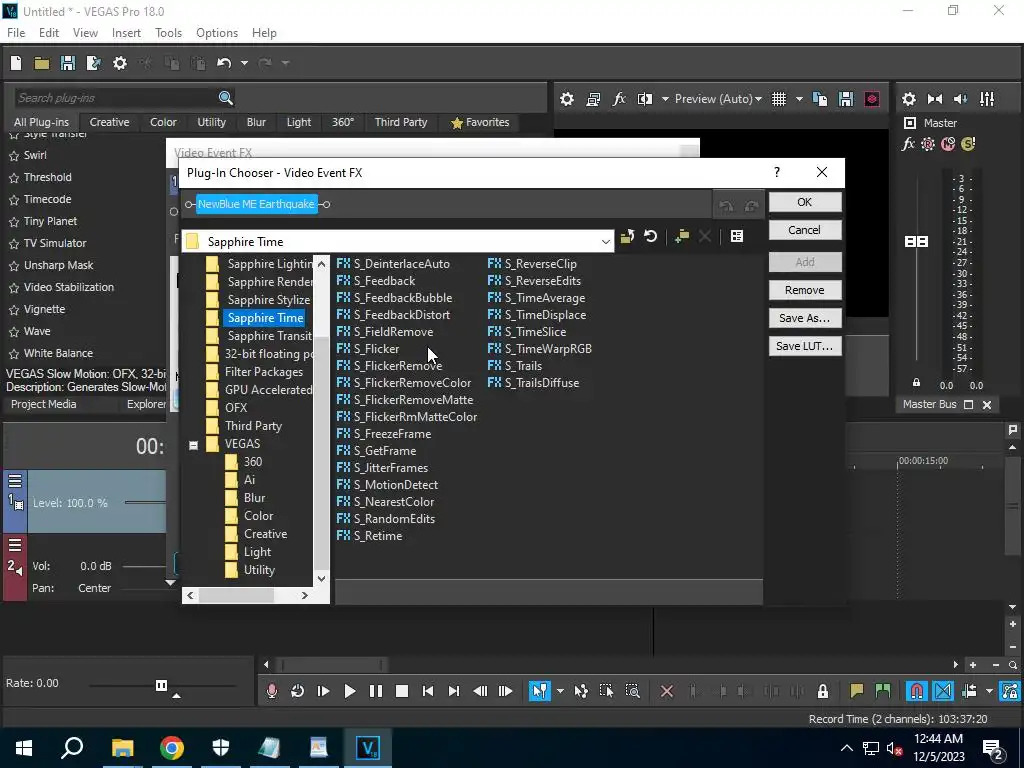
Task: Save preview snapshot to file icon
Action: (846, 99)
